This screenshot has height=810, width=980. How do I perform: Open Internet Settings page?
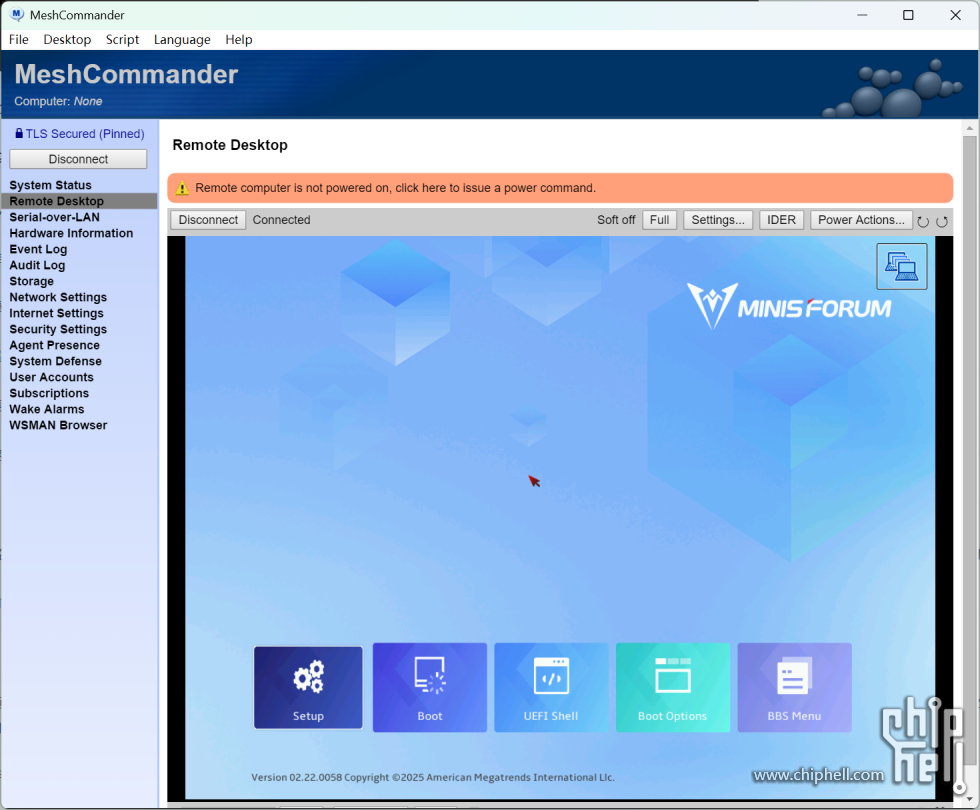pyautogui.click(x=56, y=313)
